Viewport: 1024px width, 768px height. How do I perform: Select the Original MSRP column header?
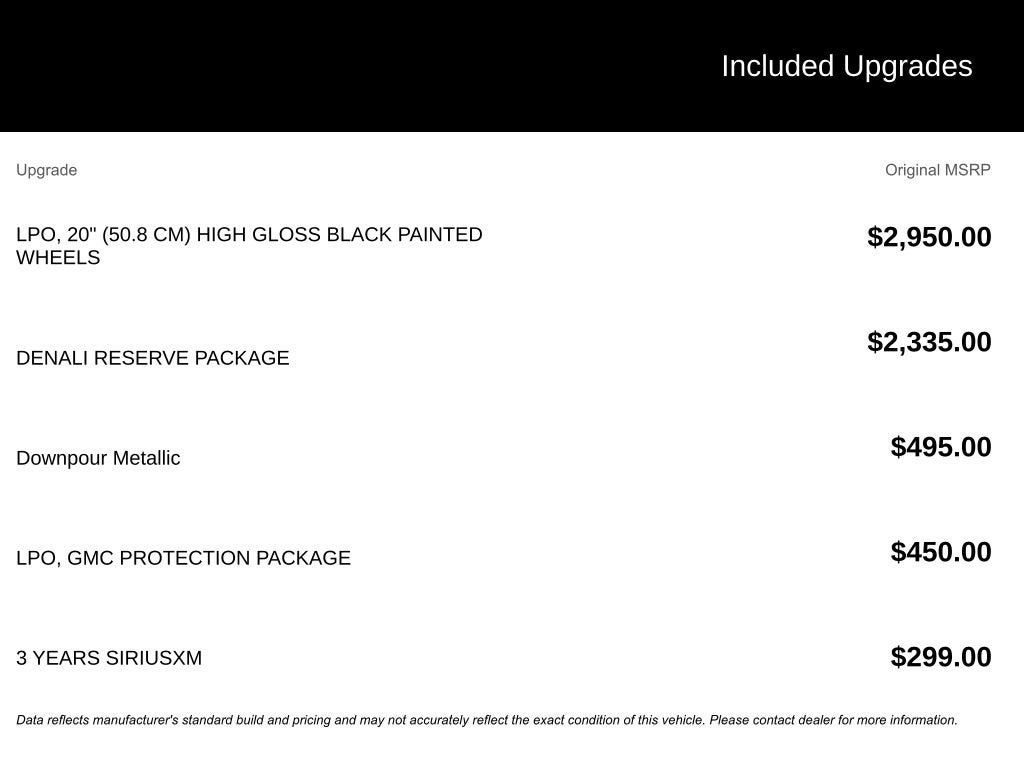[937, 170]
